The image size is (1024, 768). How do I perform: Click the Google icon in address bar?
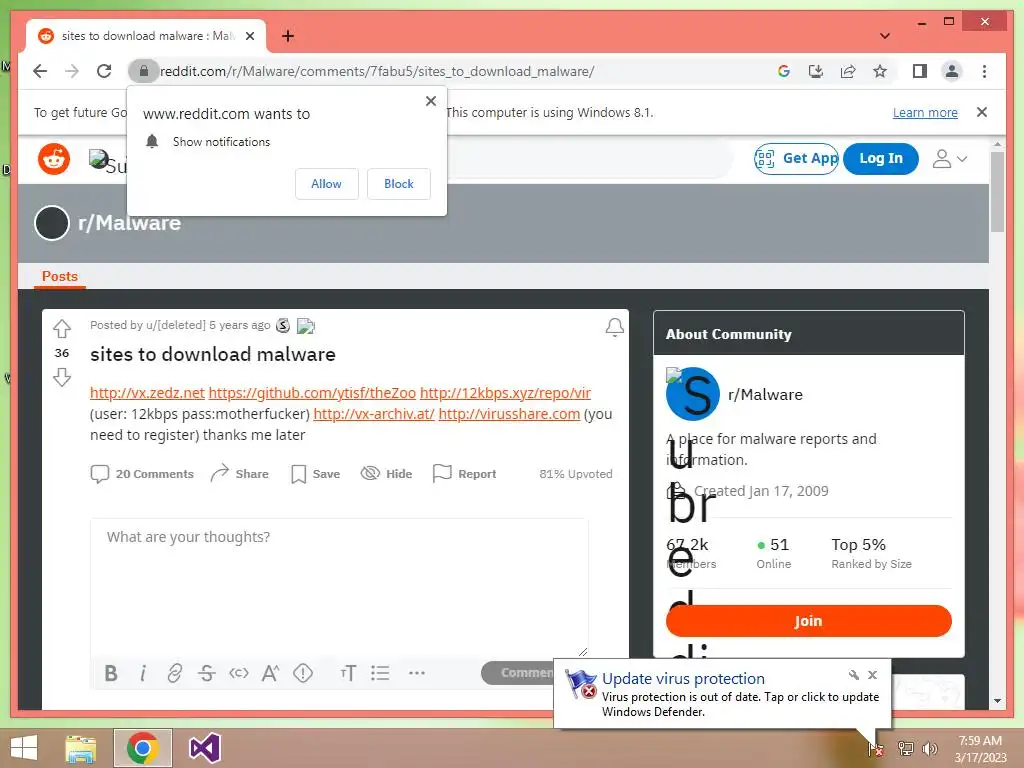click(784, 71)
